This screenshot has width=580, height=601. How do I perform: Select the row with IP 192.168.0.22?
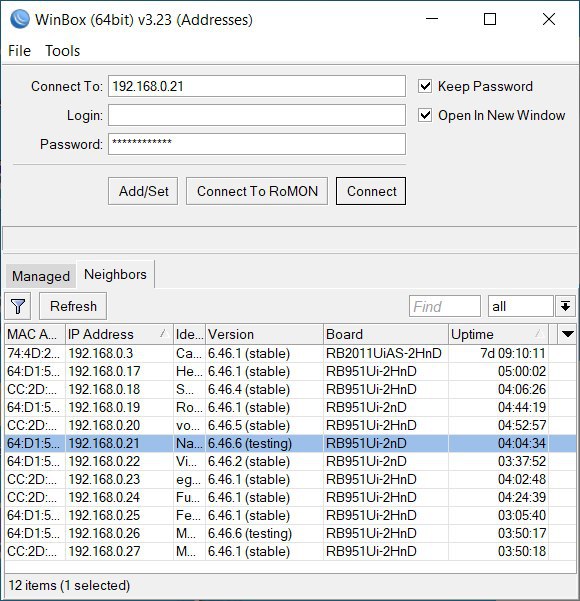coord(290,461)
